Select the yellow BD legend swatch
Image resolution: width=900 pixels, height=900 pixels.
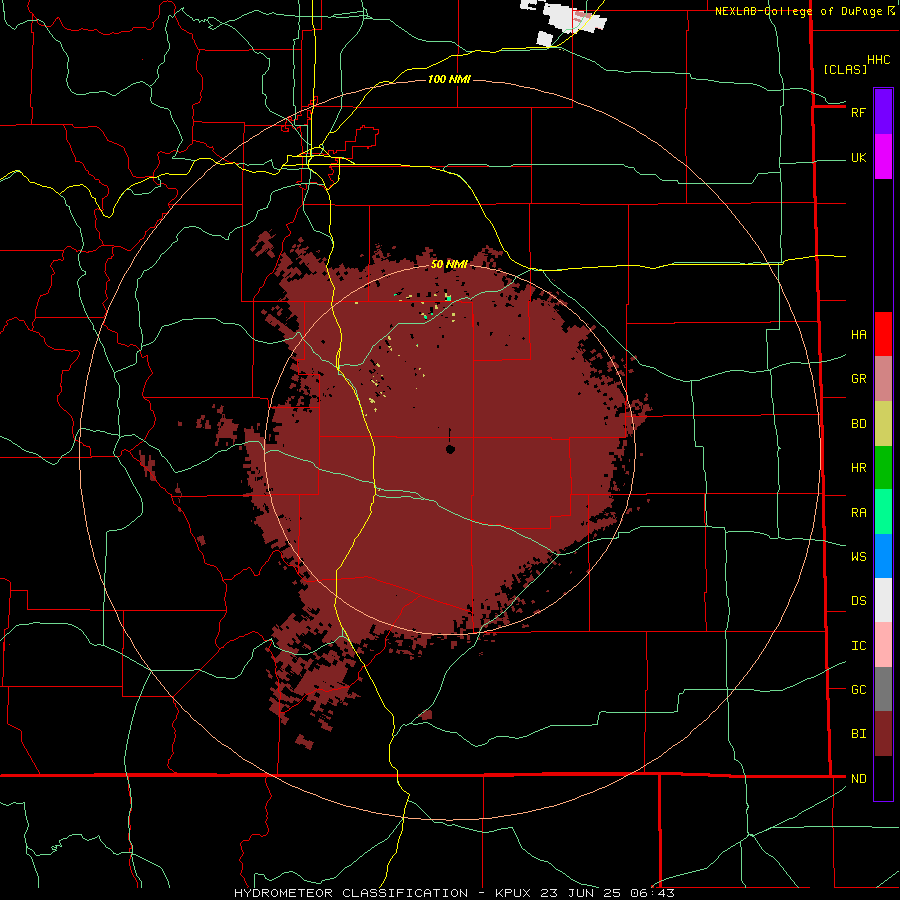[x=883, y=424]
